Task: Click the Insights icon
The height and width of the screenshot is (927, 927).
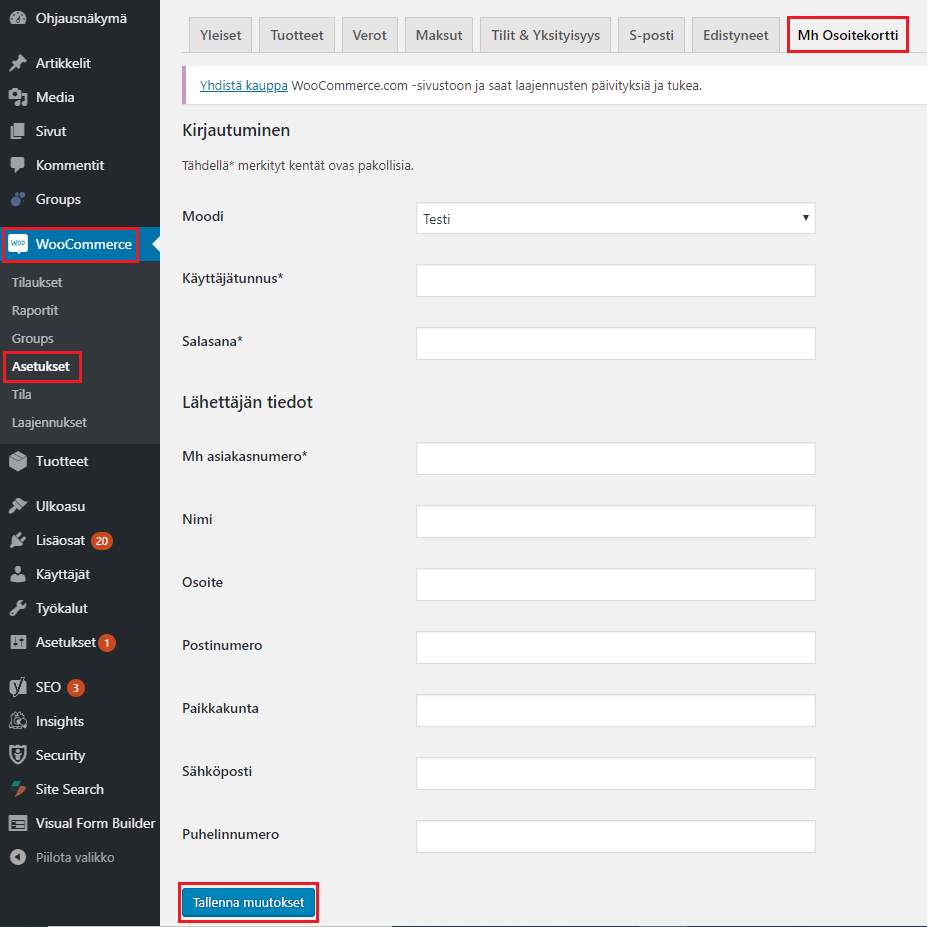Action: pos(18,721)
